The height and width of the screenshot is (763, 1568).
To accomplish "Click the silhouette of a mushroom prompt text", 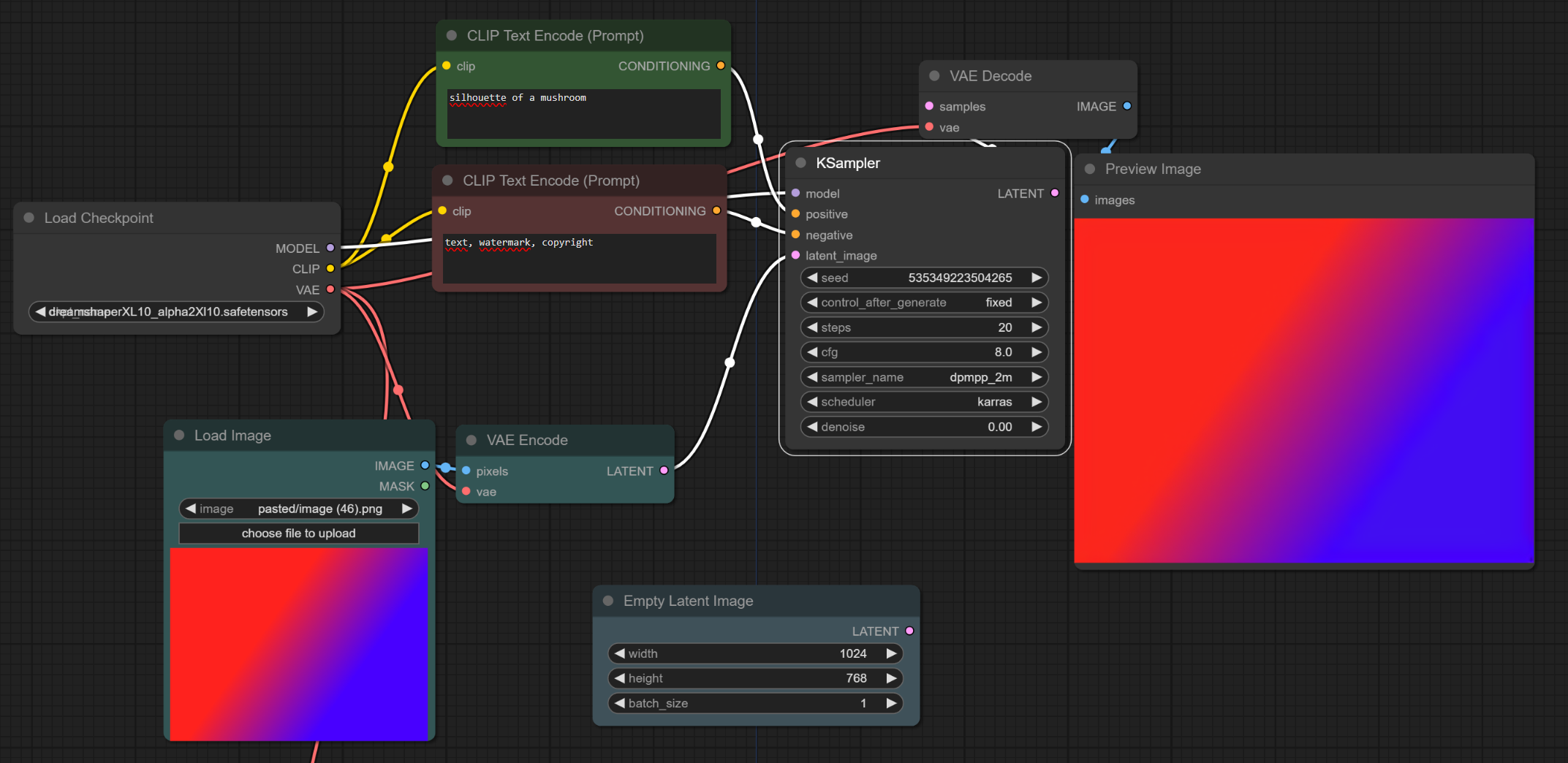I will (518, 98).
